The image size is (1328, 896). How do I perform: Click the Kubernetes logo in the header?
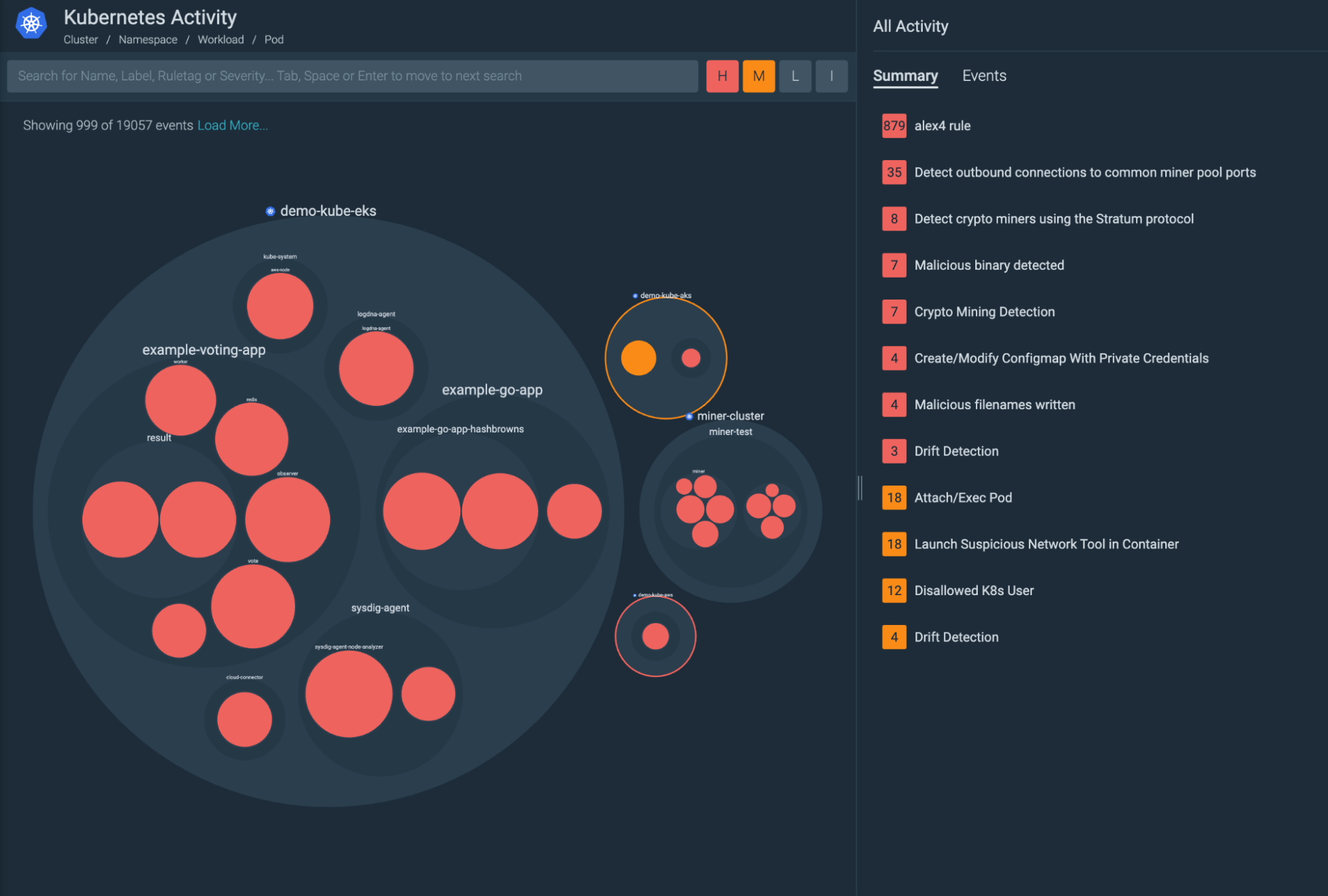30,22
